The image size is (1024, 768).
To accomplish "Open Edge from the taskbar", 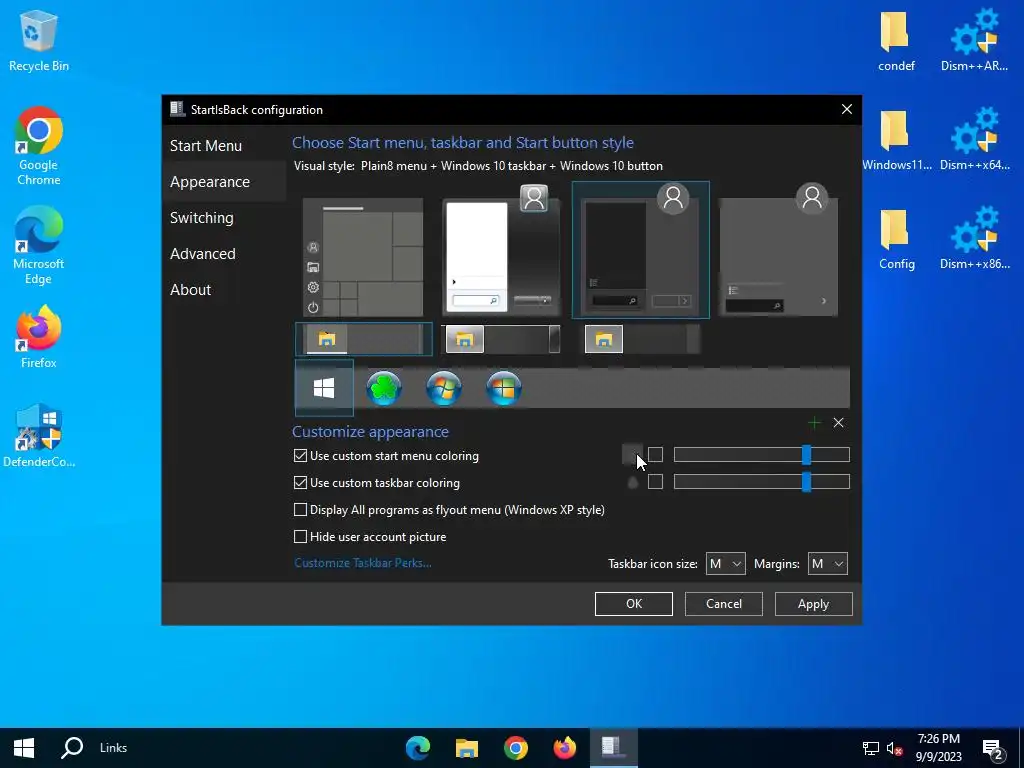I will [x=418, y=748].
